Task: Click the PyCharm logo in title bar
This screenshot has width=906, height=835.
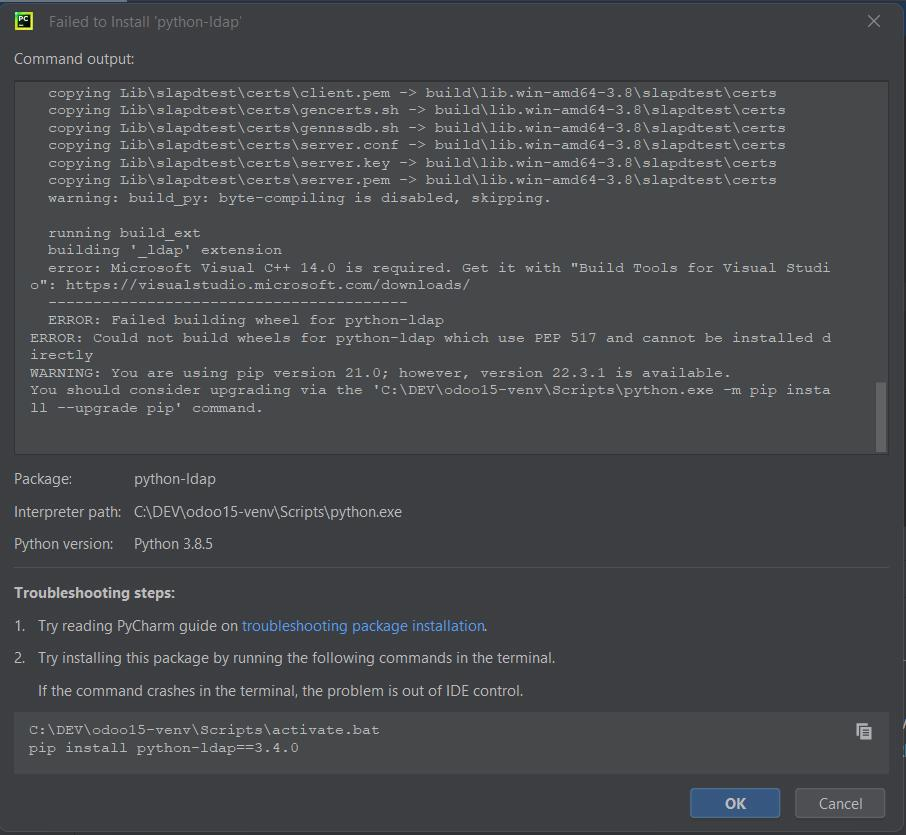Action: (23, 21)
